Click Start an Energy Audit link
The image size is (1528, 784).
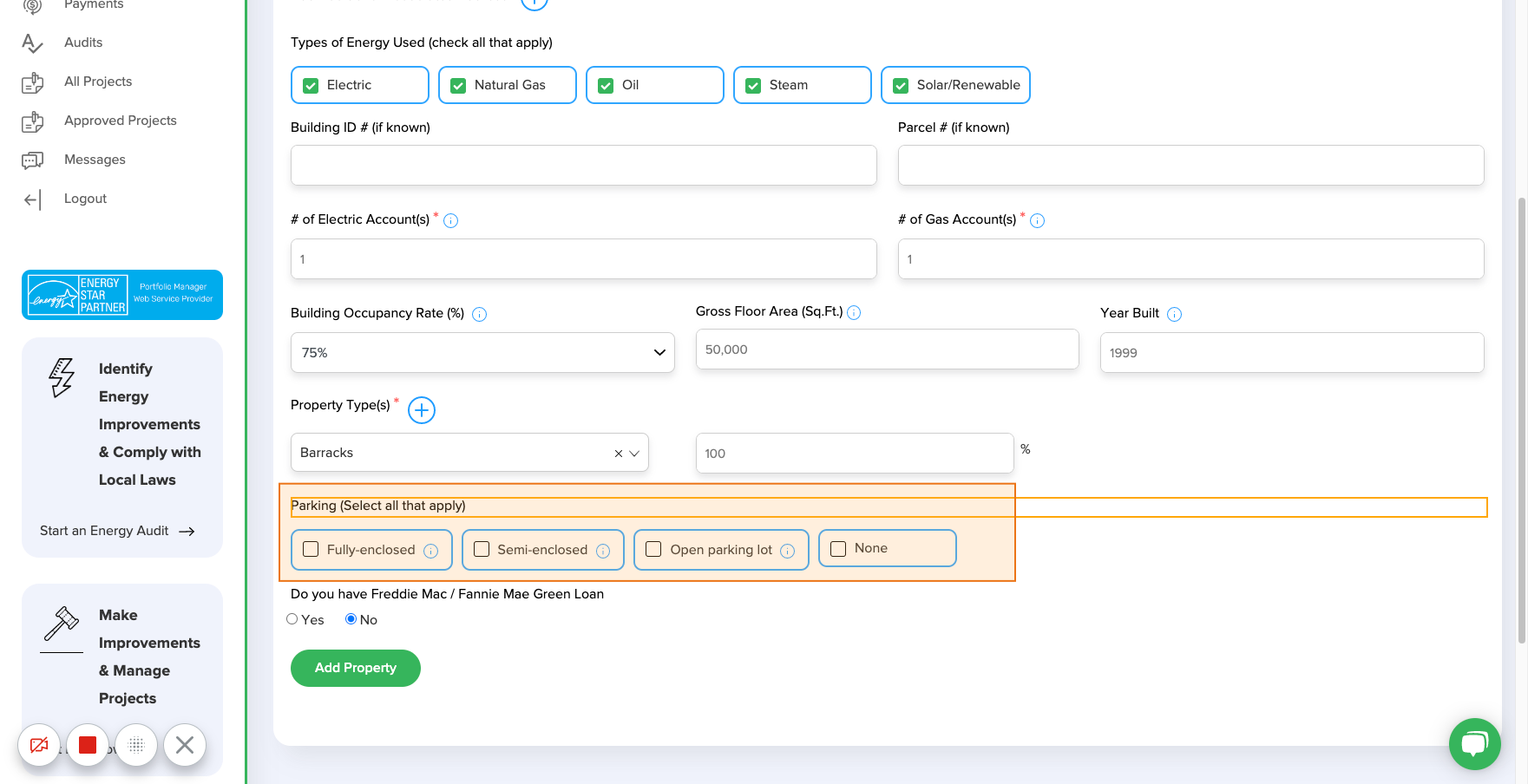(x=104, y=531)
